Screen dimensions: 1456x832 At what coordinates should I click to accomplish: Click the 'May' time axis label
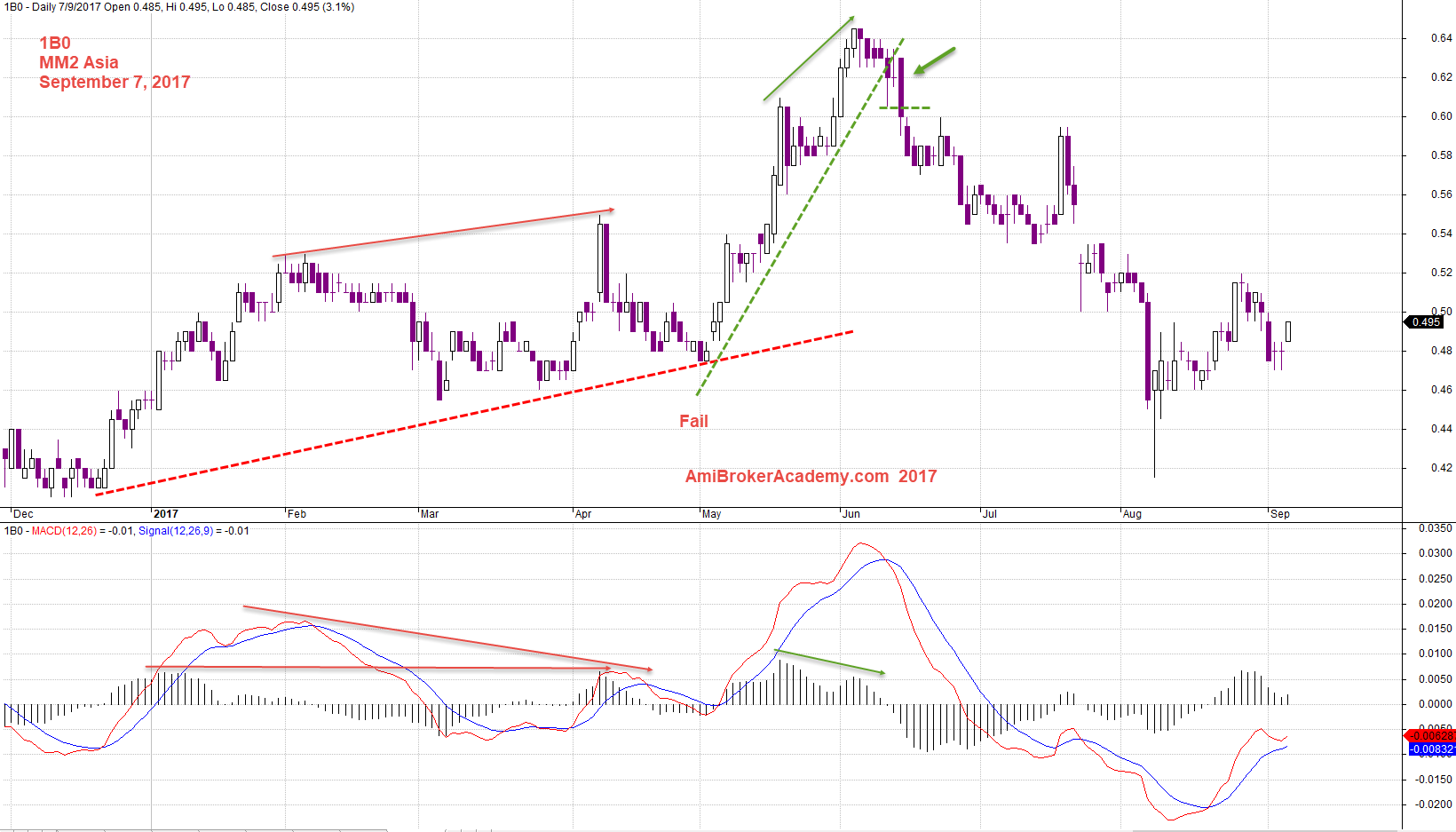[x=712, y=514]
